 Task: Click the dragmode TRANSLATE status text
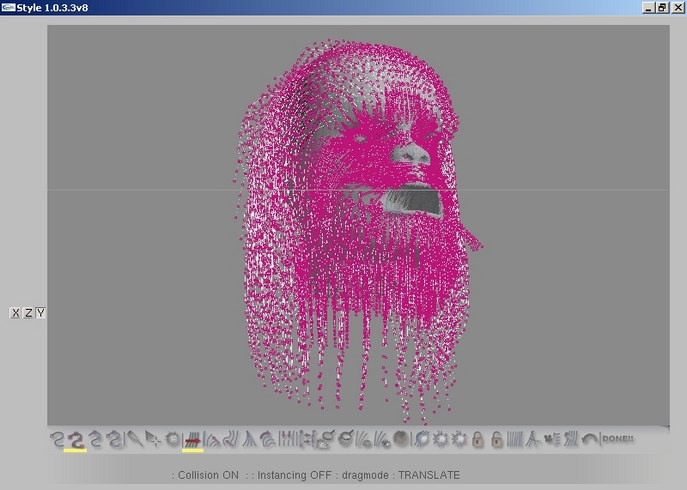coord(401,475)
